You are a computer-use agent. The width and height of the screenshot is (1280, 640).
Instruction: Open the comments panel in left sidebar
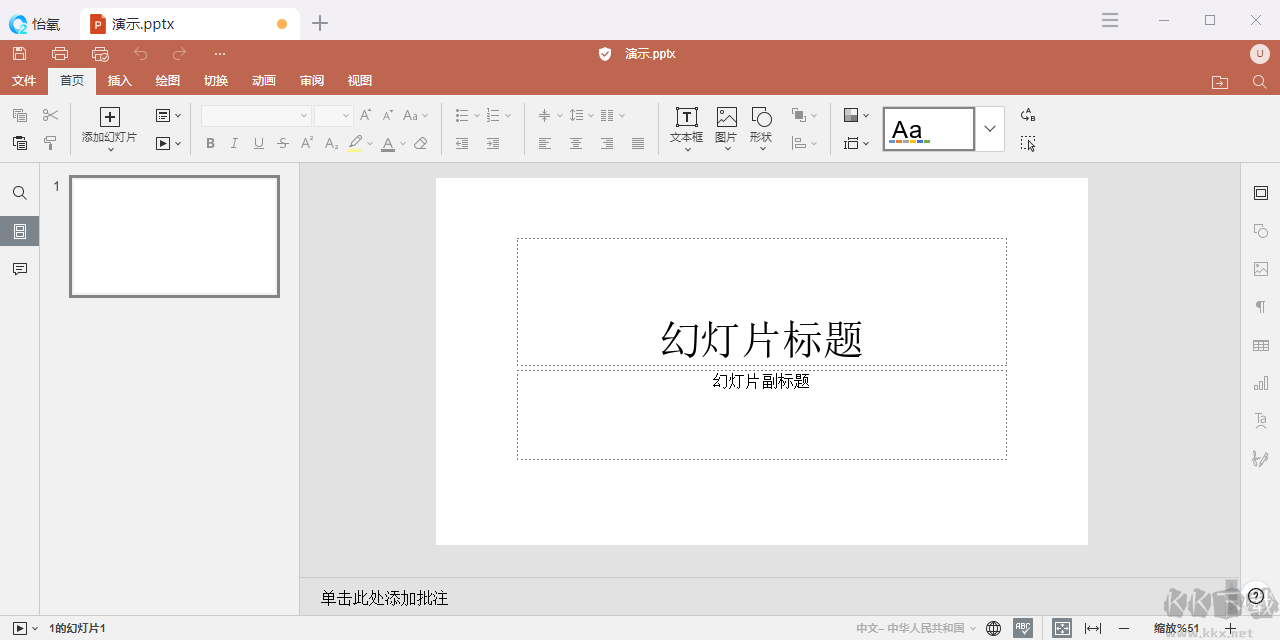(20, 269)
